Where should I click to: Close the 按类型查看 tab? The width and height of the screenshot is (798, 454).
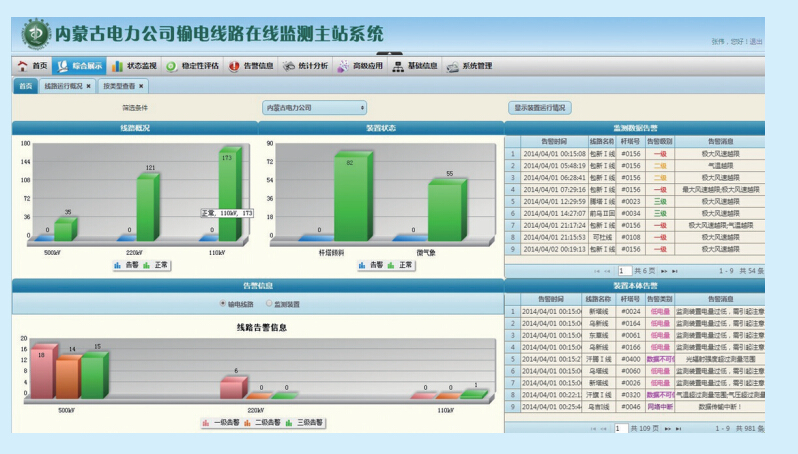(143, 86)
